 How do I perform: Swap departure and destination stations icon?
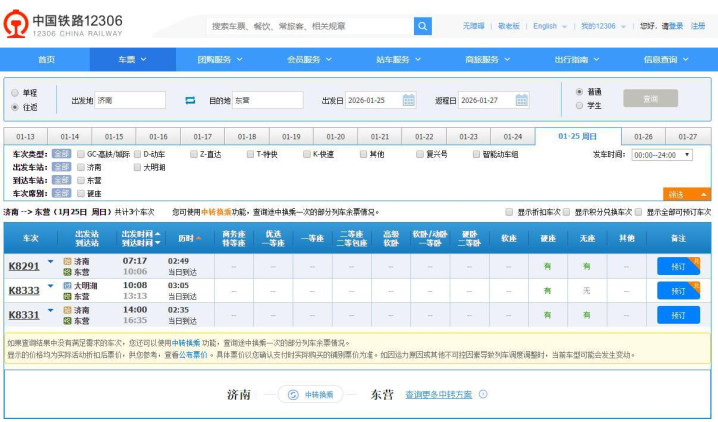(x=190, y=100)
